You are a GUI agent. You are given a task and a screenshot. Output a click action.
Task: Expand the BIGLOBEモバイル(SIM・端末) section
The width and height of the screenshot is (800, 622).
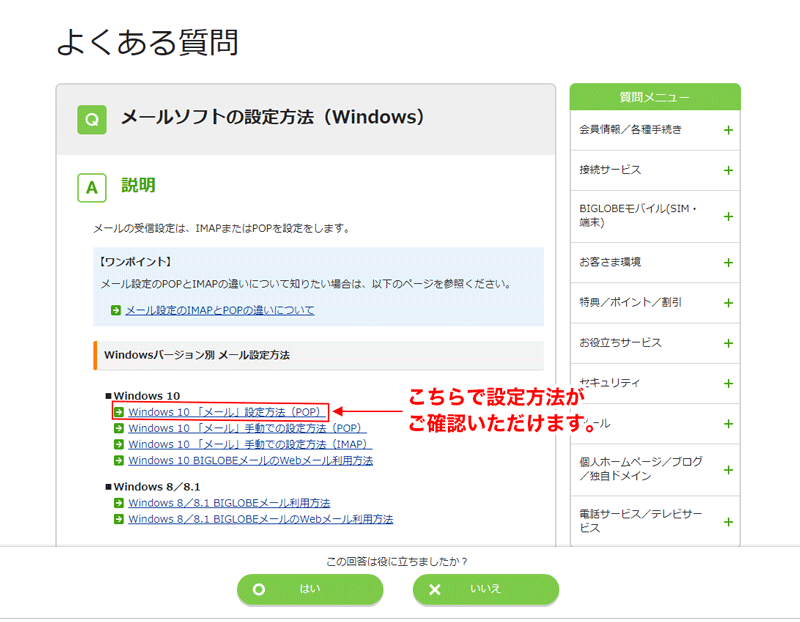point(726,217)
